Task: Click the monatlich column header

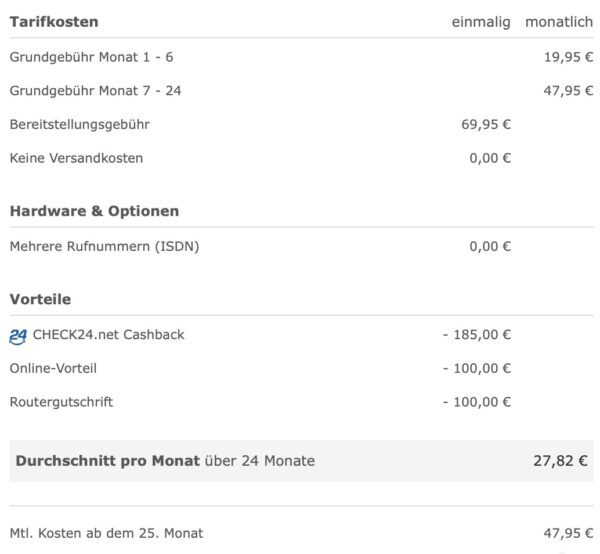Action: 559,22
